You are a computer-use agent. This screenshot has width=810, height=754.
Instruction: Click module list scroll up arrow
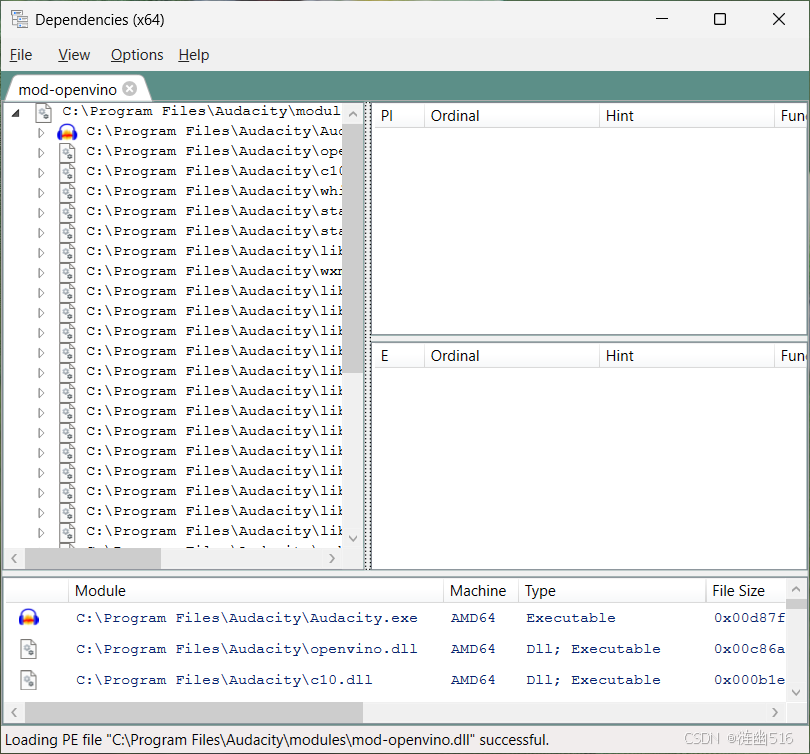click(x=796, y=589)
